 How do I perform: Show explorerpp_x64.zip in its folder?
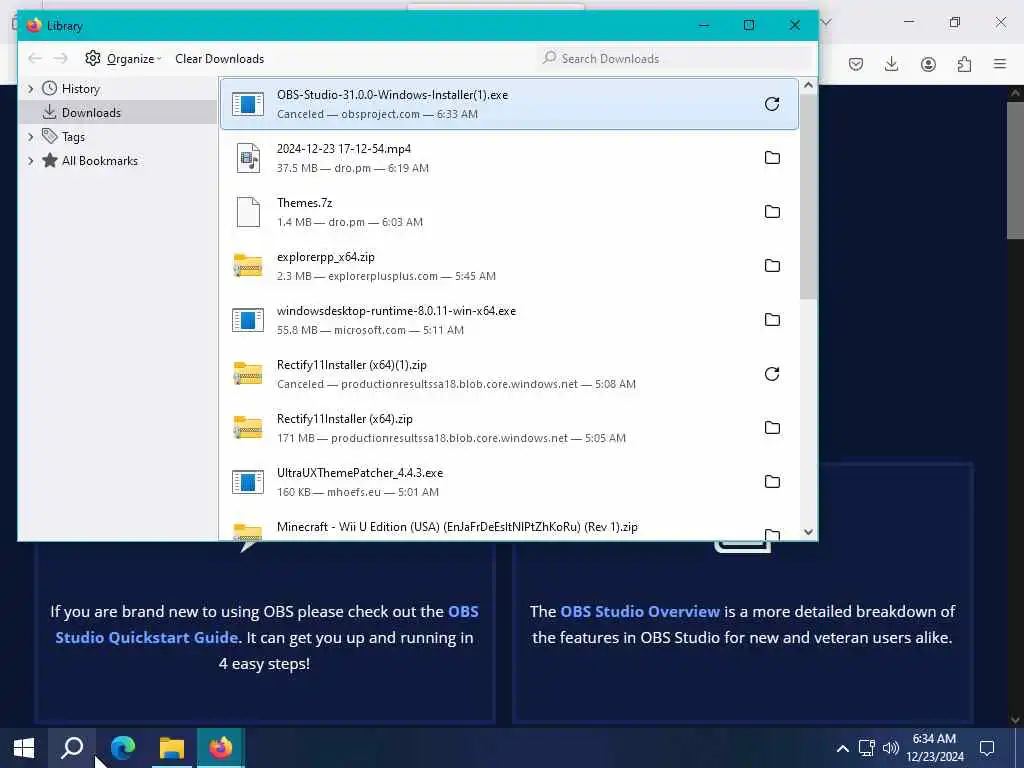tap(772, 266)
